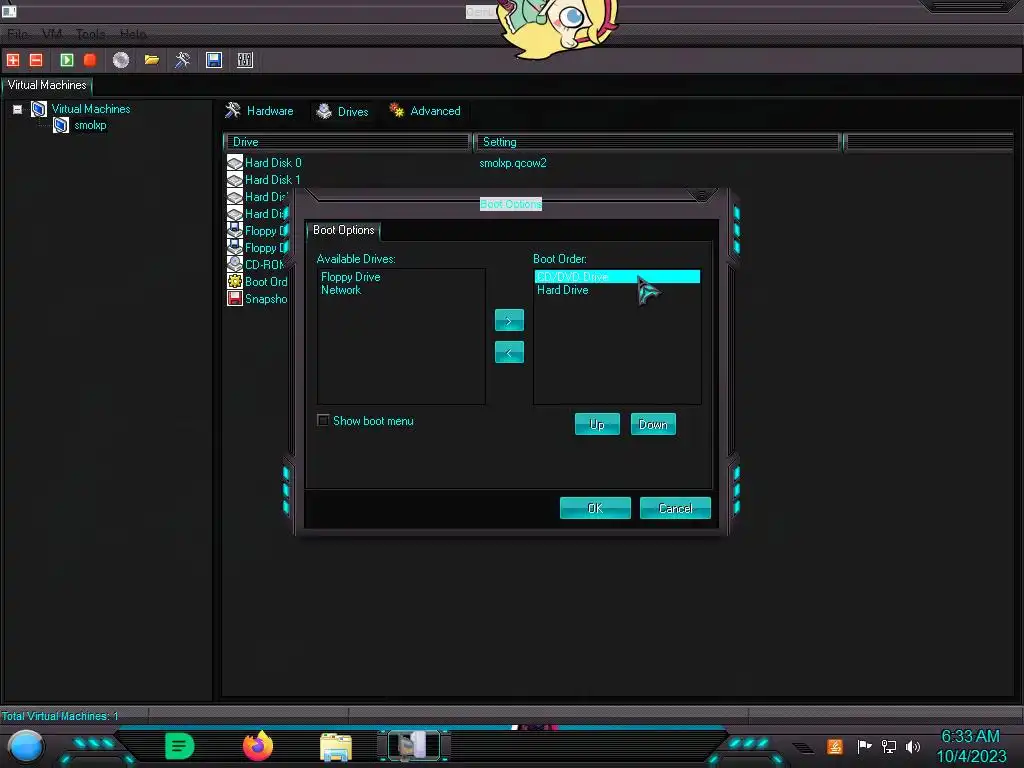The width and height of the screenshot is (1024, 768).
Task: Open the Tools menu
Action: point(91,34)
